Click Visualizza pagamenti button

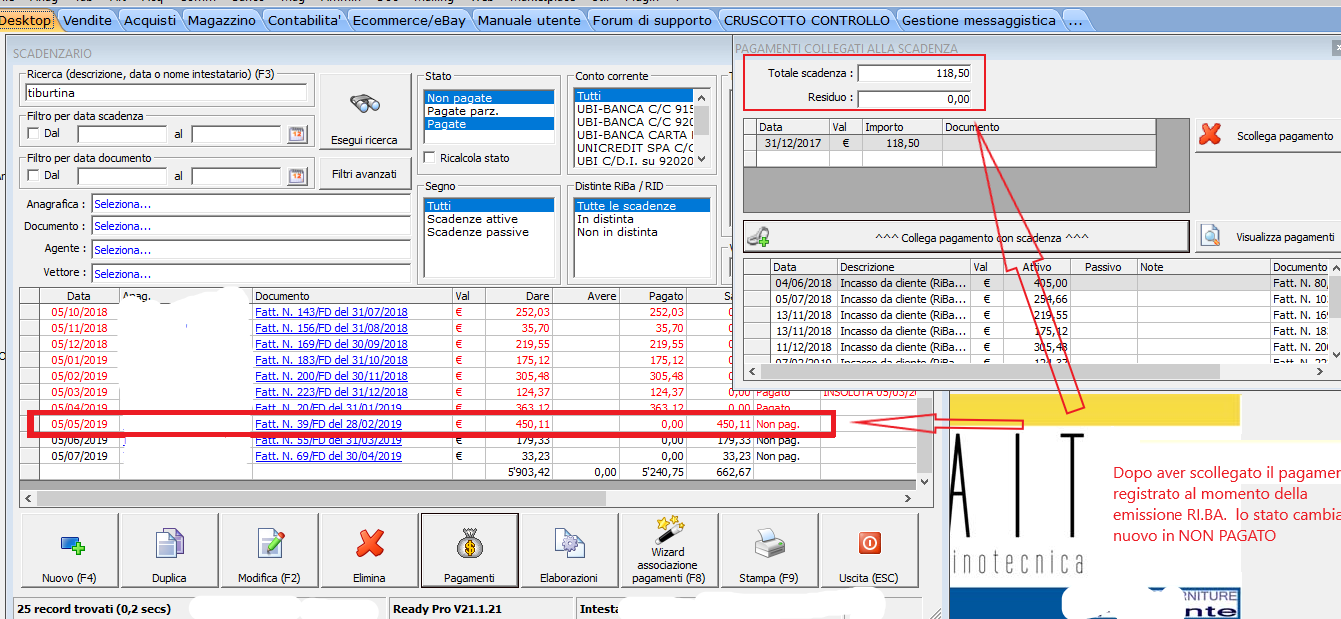1268,237
